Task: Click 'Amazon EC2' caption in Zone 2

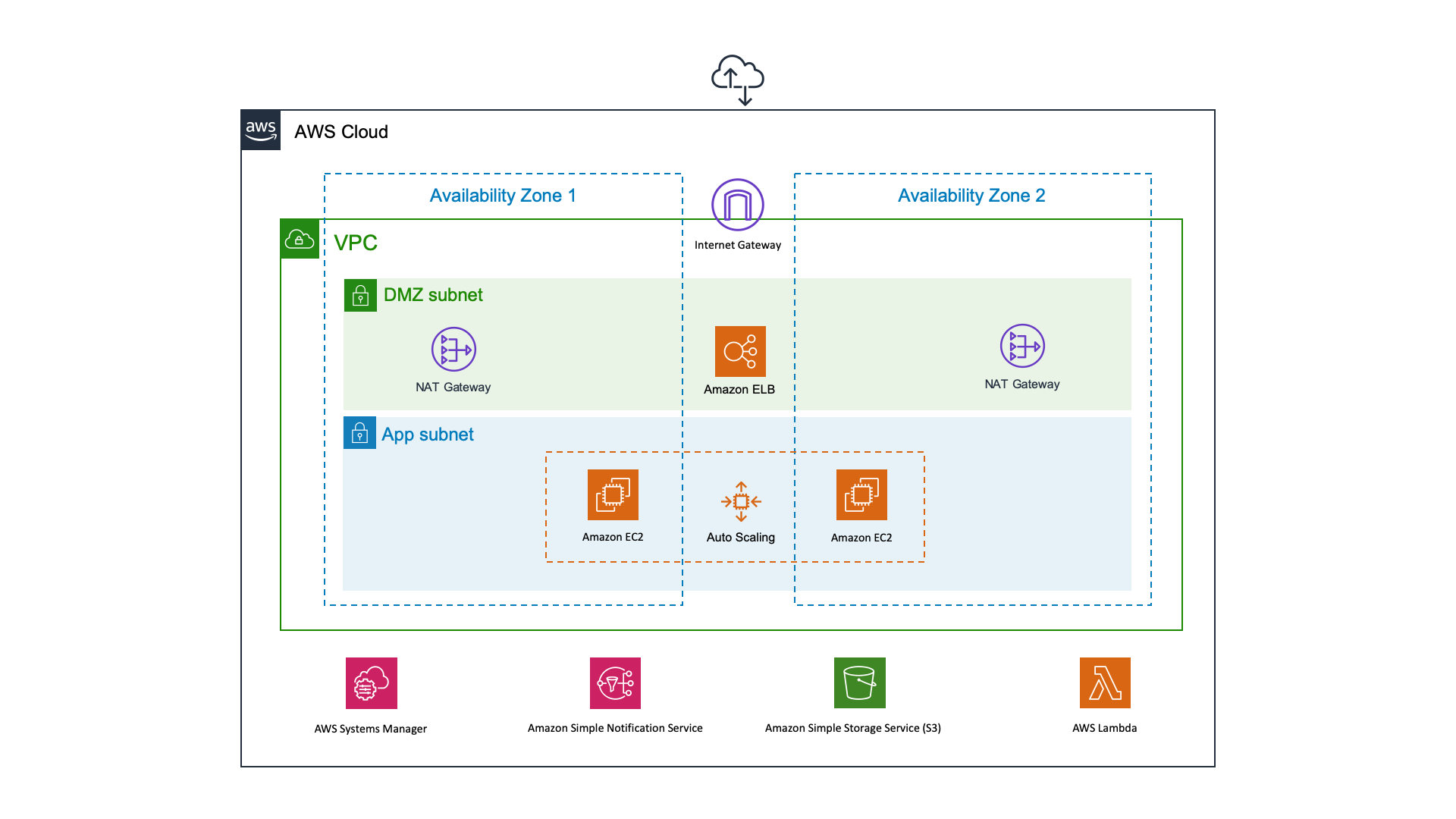Action: (x=861, y=538)
